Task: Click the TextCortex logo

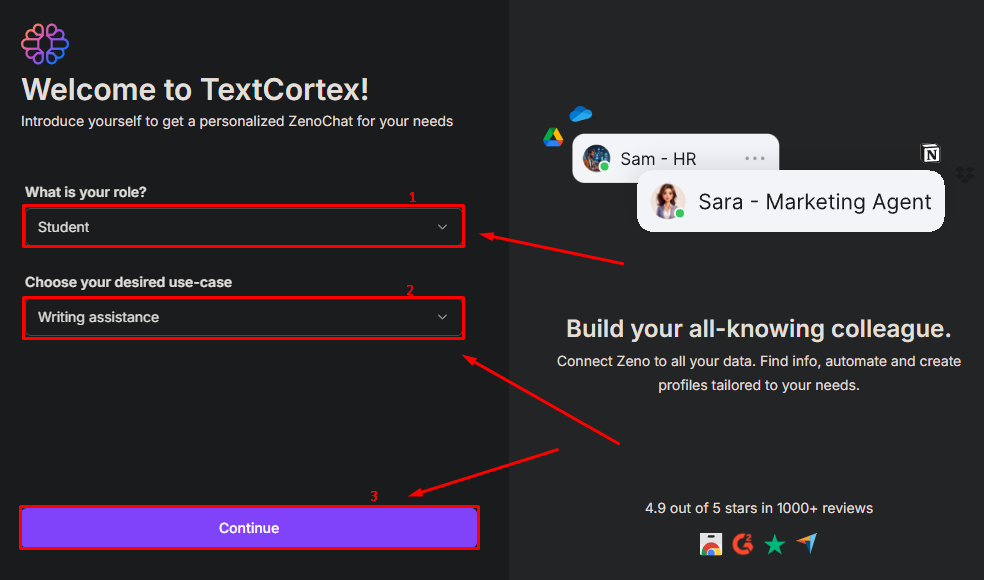Action: coord(45,44)
